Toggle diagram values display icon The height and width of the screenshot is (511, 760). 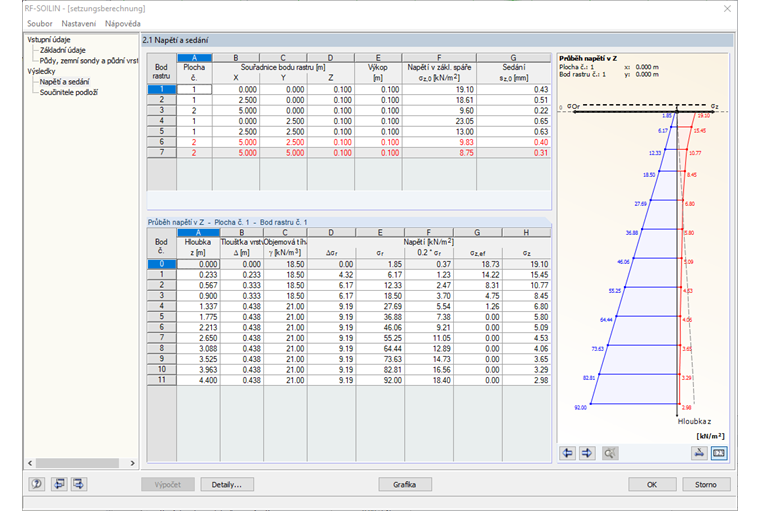719,453
